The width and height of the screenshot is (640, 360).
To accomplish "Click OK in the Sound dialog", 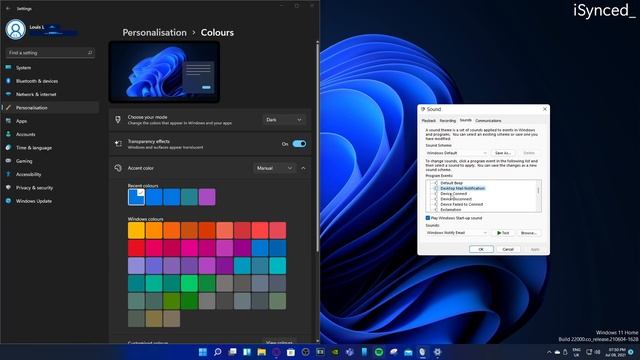I will point(481,249).
